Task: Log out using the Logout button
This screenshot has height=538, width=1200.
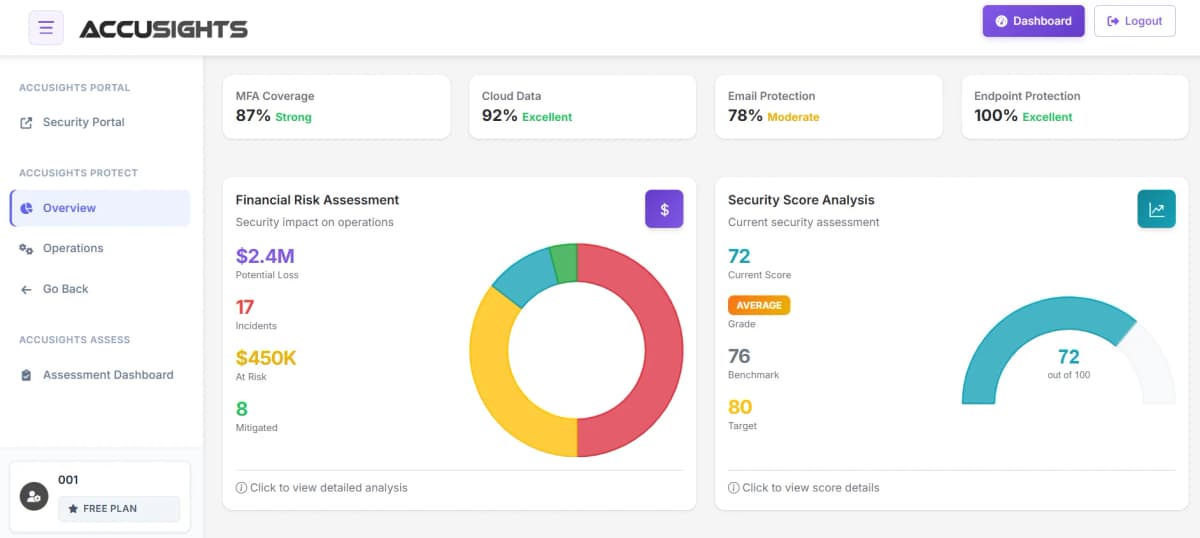Action: [x=1134, y=21]
